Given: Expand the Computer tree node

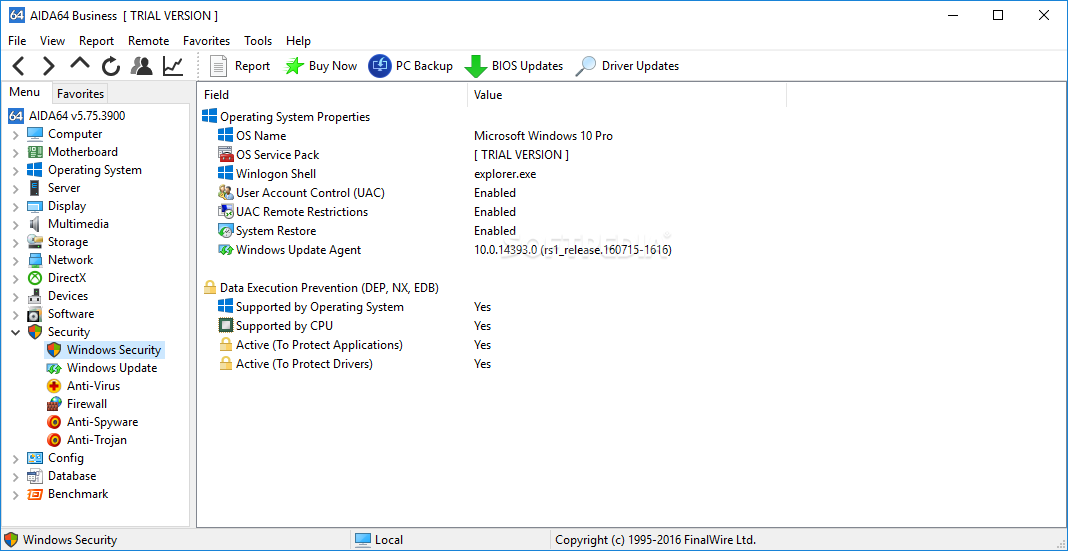Looking at the screenshot, I should click(x=15, y=134).
